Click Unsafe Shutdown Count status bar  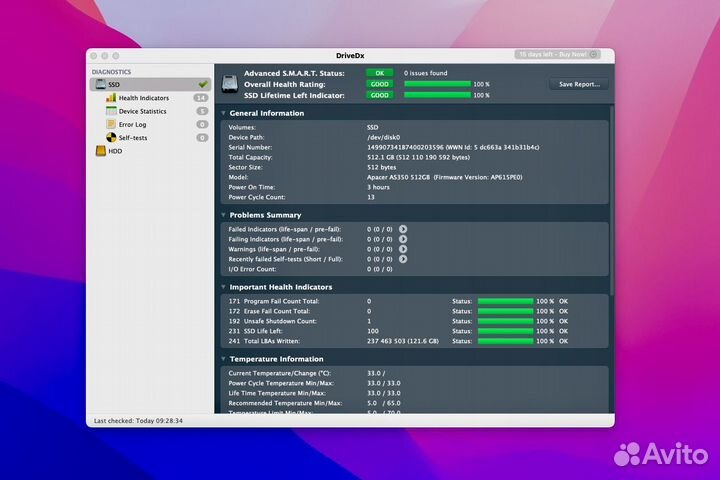coord(505,321)
